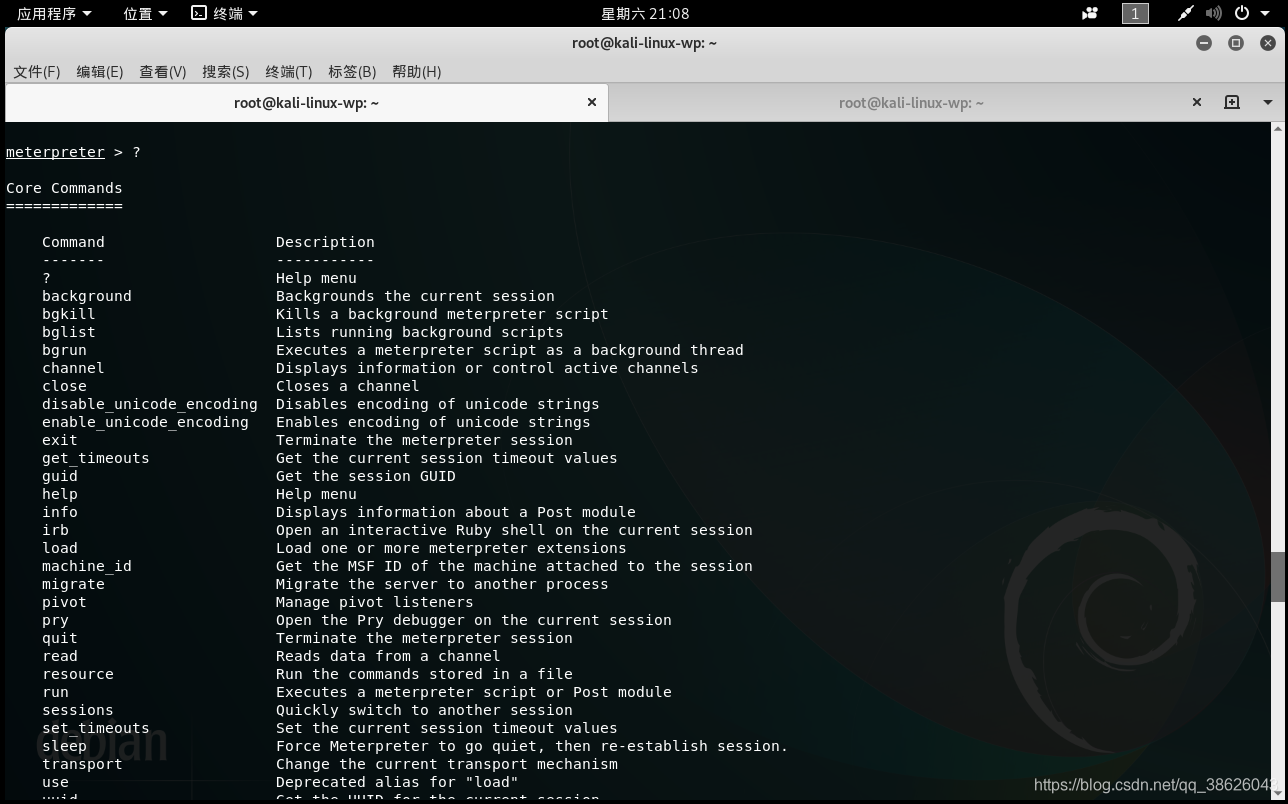Viewport: 1288px width, 804px height.
Task: Click 'Deprecated alias for "load"' description
Action: click(397, 782)
